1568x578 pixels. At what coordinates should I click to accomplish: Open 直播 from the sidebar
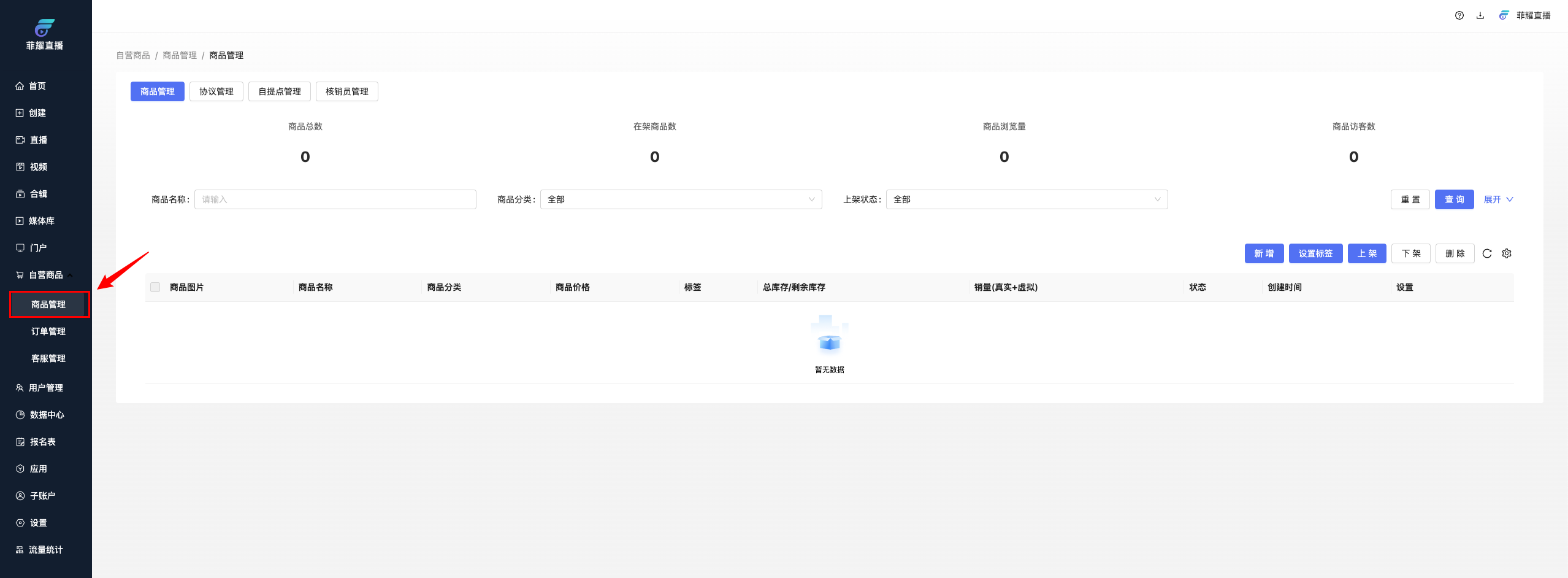[38, 140]
